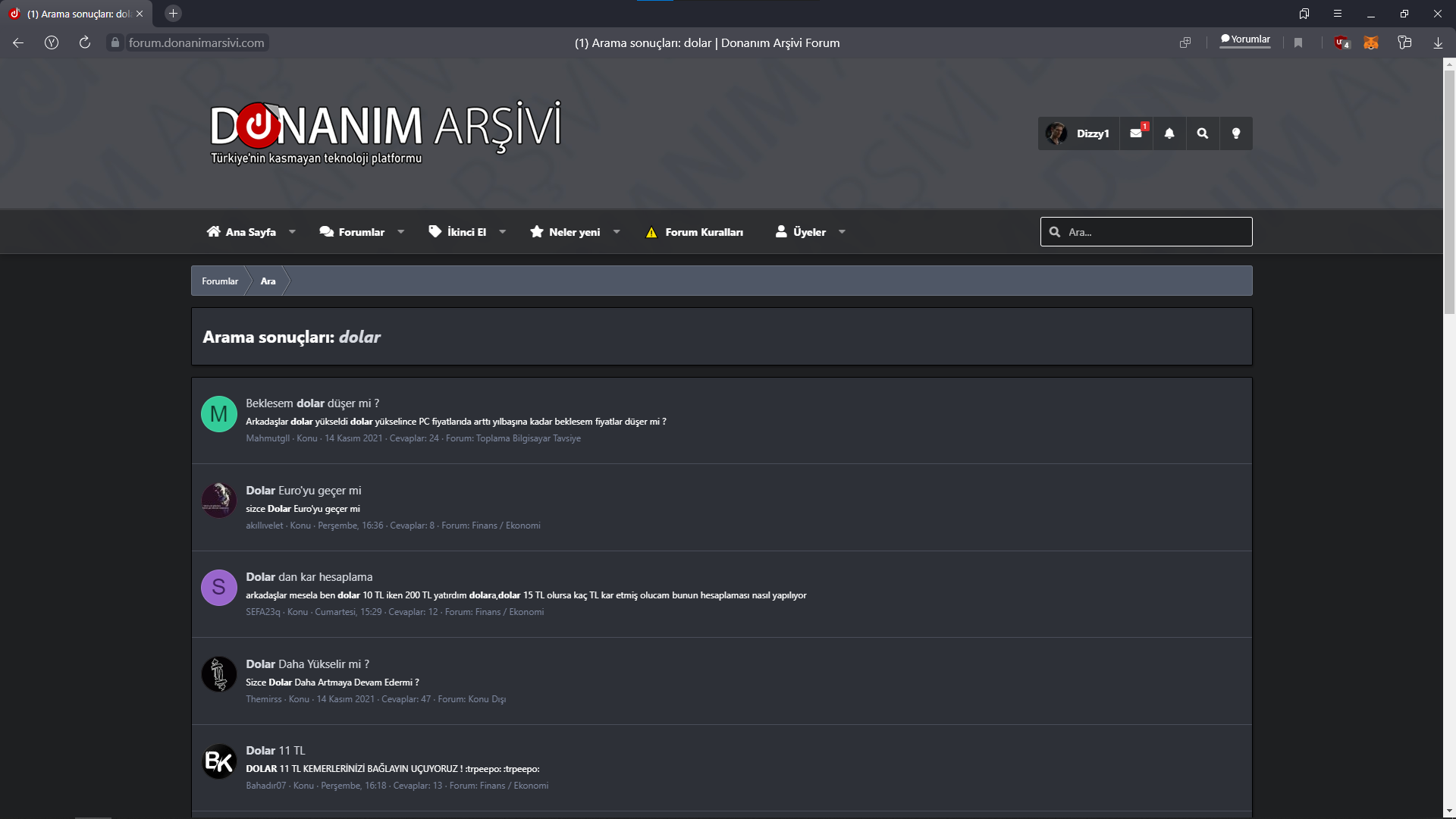Expand the Forumlar menu dropdown arrow
This screenshot has height=819, width=1456.
pyautogui.click(x=401, y=232)
